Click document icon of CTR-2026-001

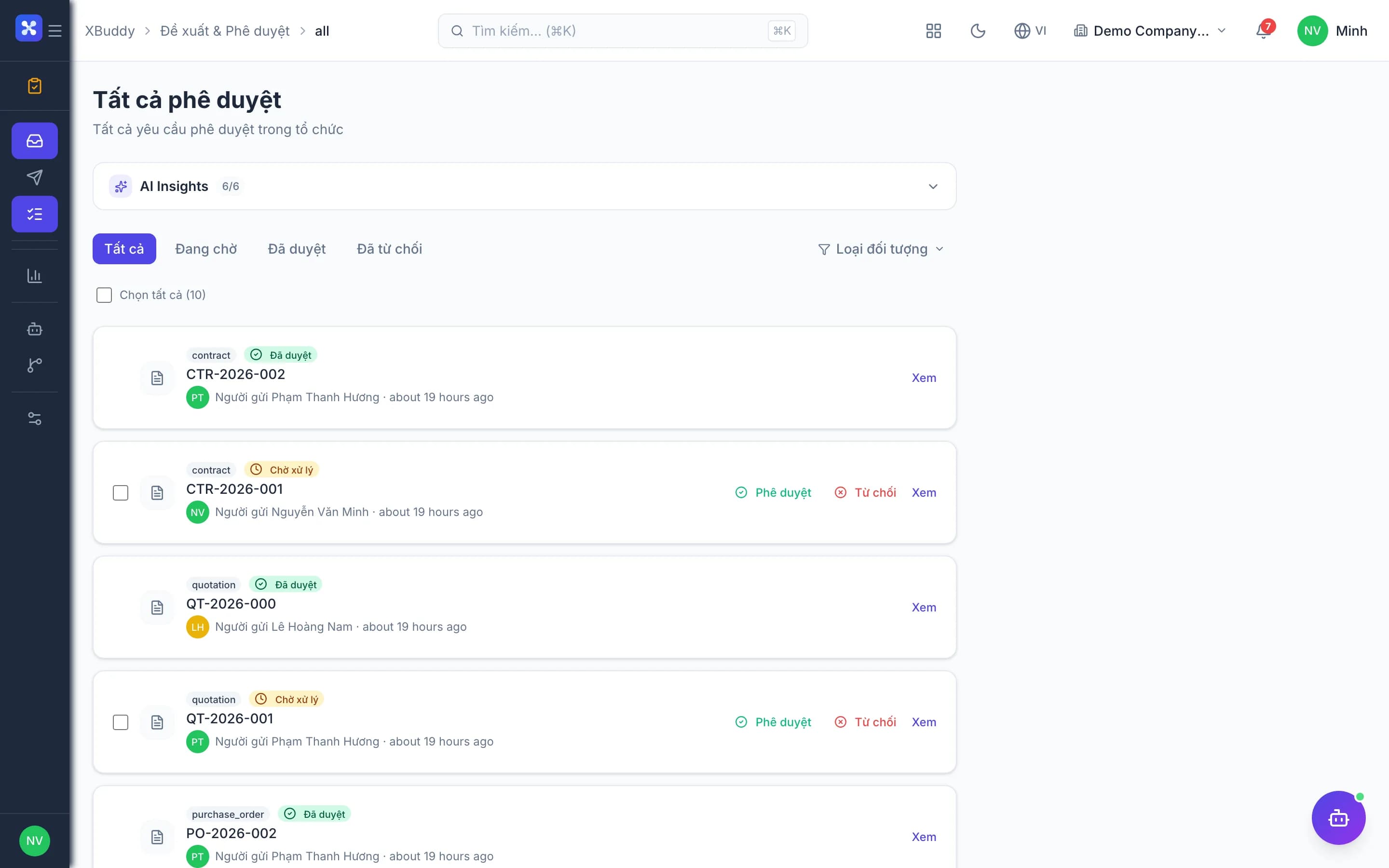coord(157,492)
